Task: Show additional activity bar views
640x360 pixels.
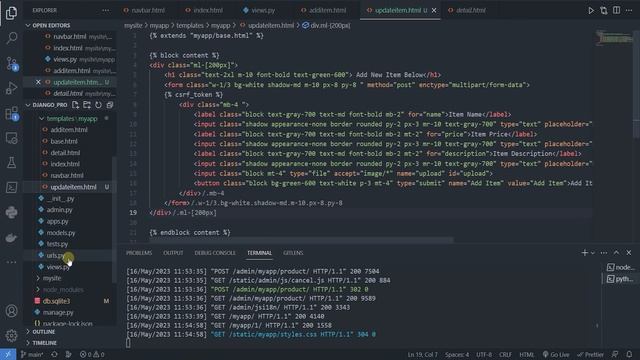Action: pos(11,262)
